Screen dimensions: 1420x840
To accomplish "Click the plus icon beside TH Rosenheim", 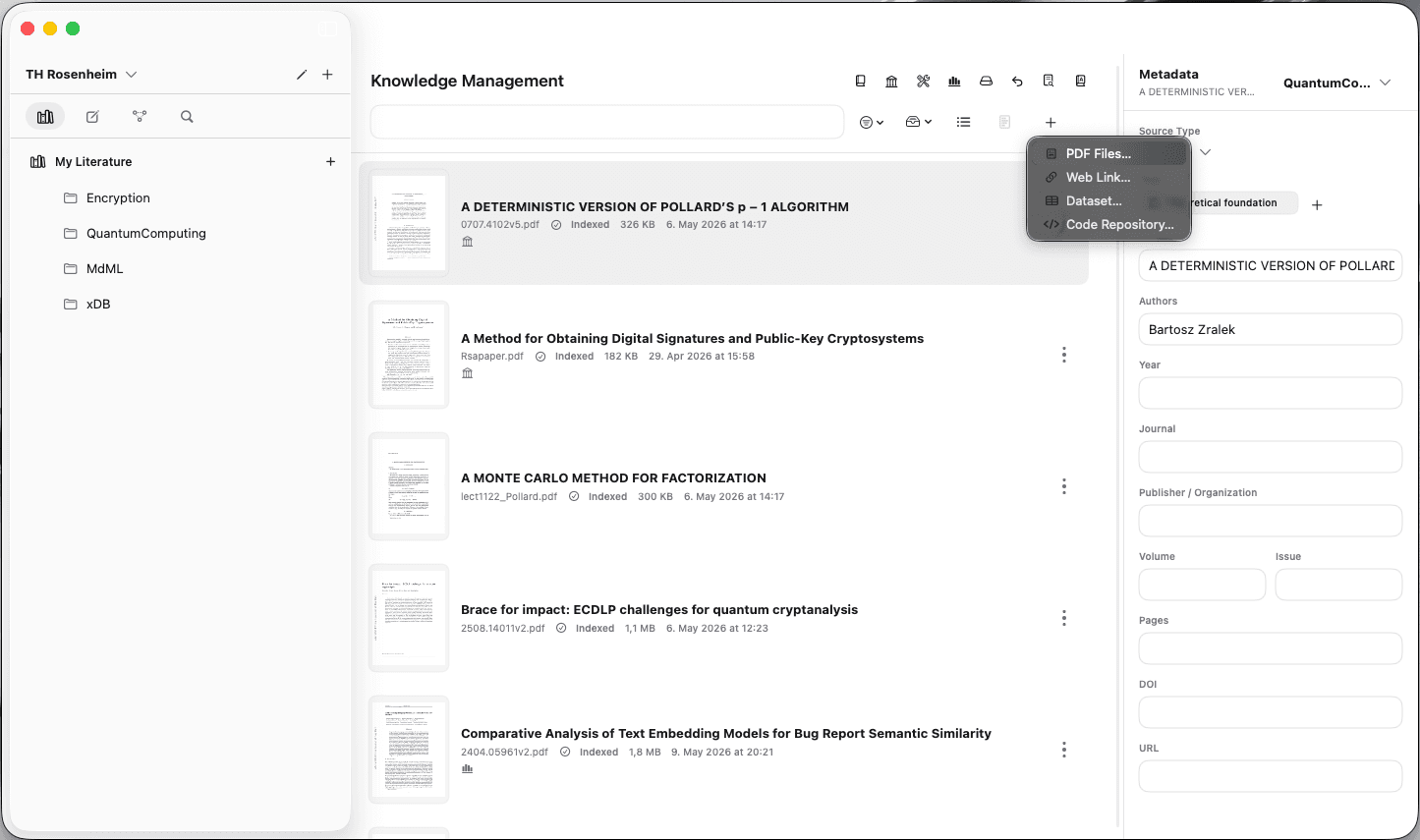I will [327, 75].
